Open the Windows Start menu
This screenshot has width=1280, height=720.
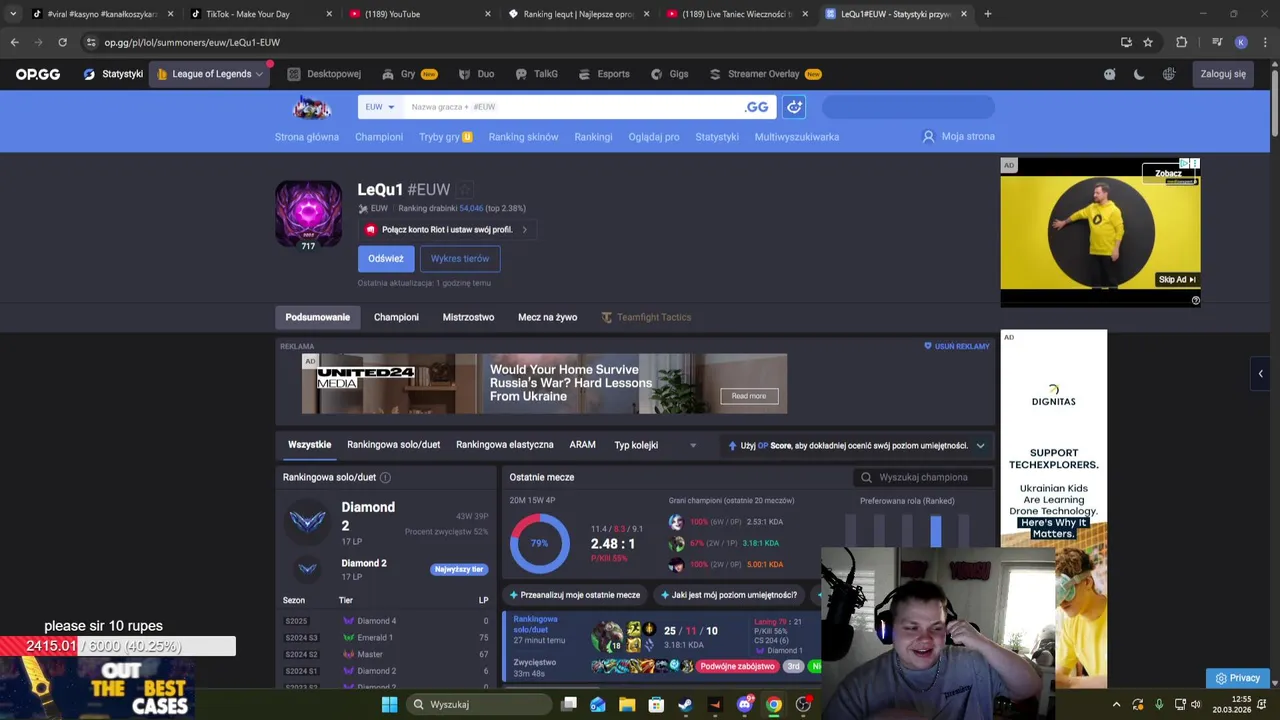pyautogui.click(x=389, y=704)
